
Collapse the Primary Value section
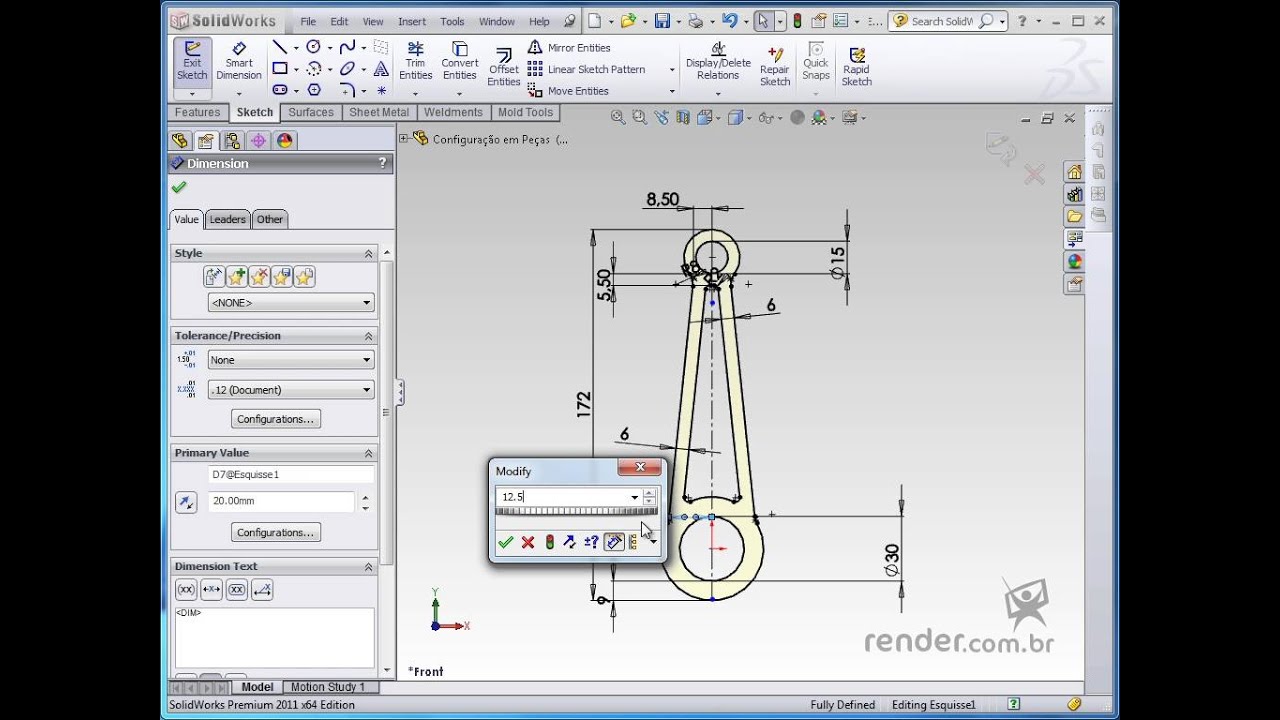tap(368, 453)
